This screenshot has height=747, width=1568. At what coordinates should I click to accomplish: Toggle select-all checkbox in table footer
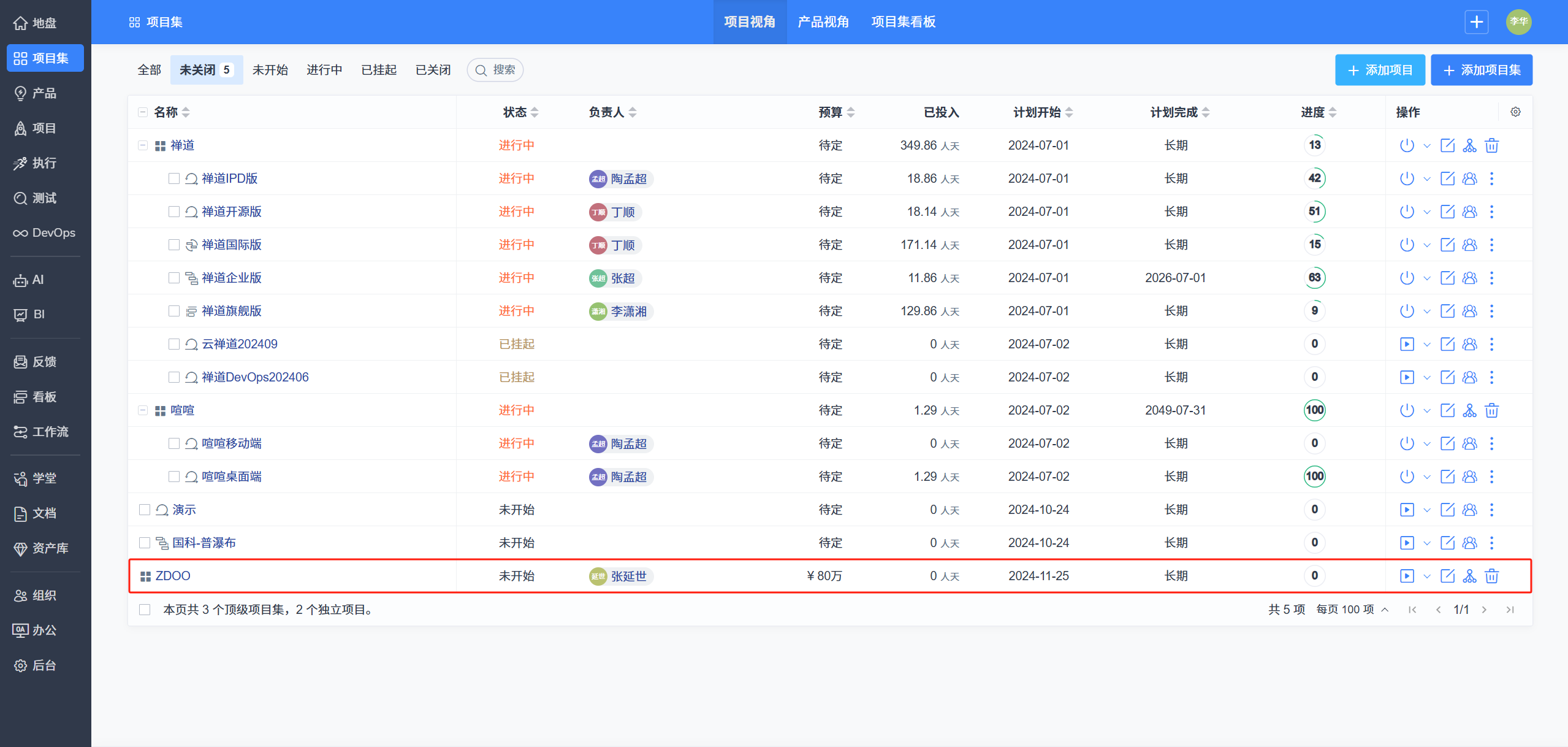point(145,610)
